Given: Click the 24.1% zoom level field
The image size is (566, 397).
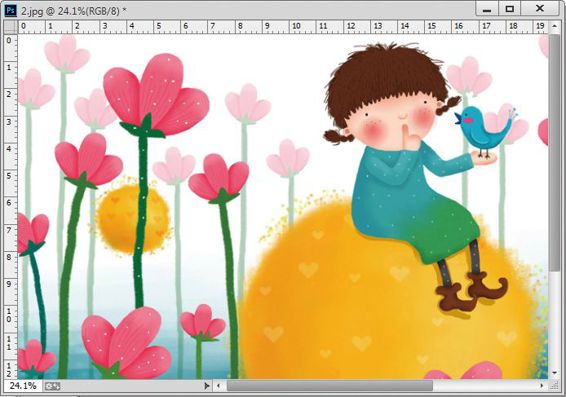Looking at the screenshot, I should [23, 385].
